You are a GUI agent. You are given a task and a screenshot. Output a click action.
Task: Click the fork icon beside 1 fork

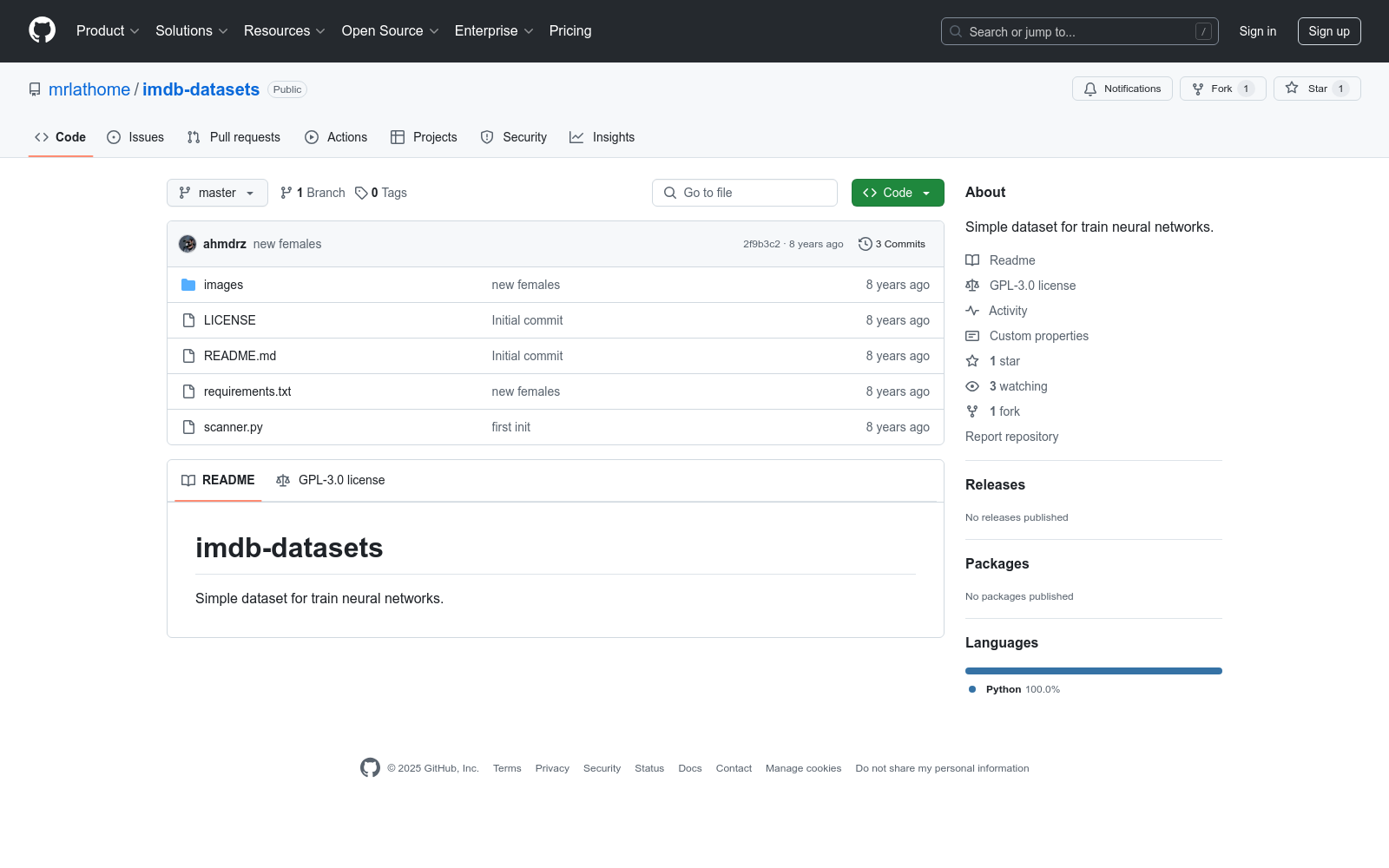(972, 411)
